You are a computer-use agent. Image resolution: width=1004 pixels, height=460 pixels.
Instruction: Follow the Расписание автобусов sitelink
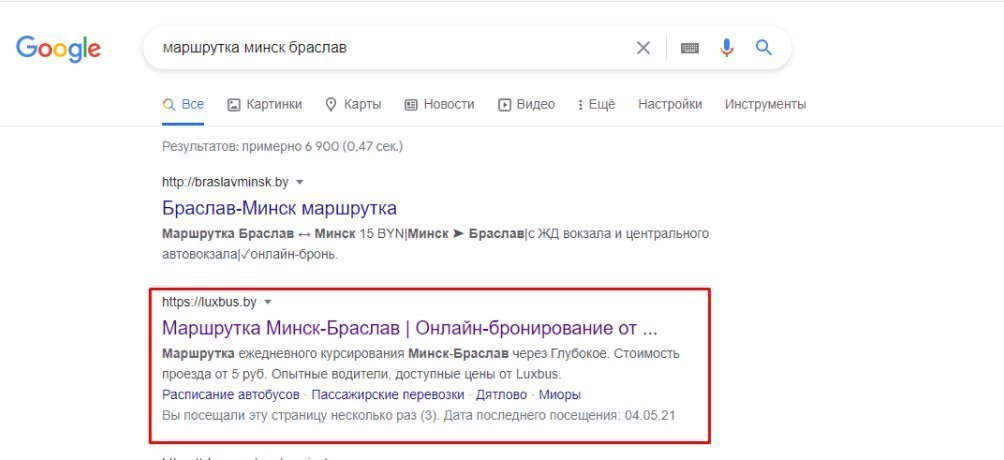point(230,395)
